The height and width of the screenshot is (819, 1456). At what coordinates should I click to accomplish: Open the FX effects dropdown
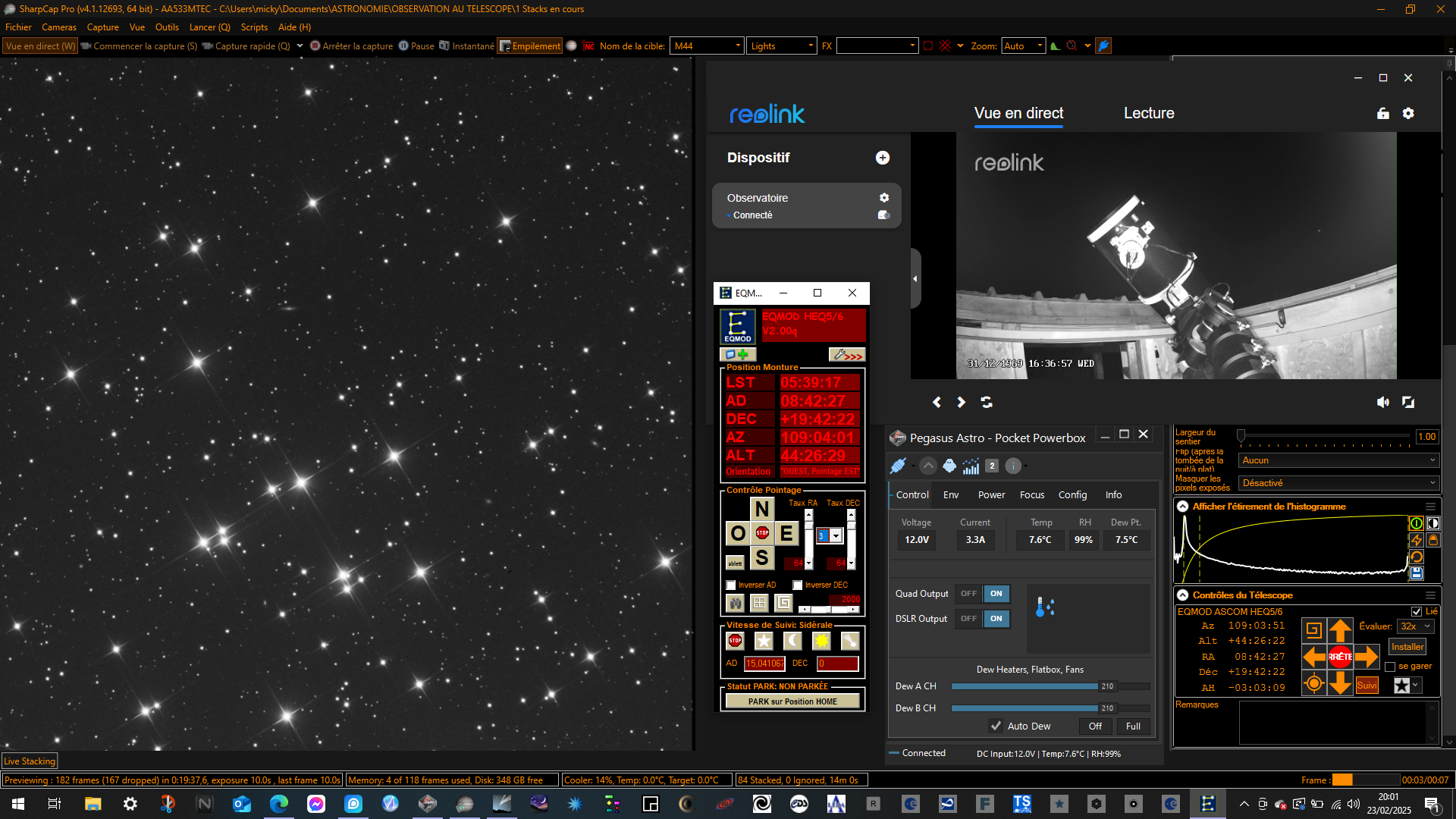[x=912, y=46]
